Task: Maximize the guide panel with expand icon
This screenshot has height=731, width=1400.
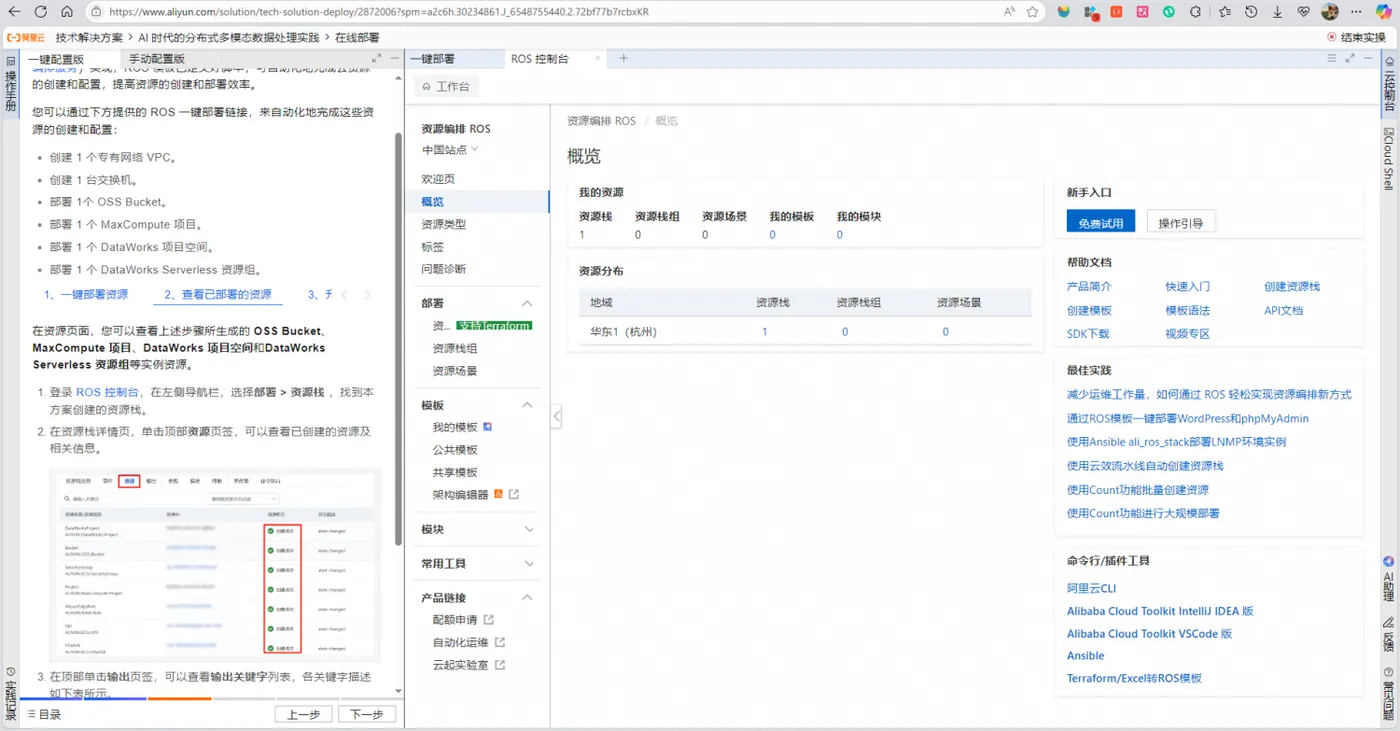Action: [375, 59]
